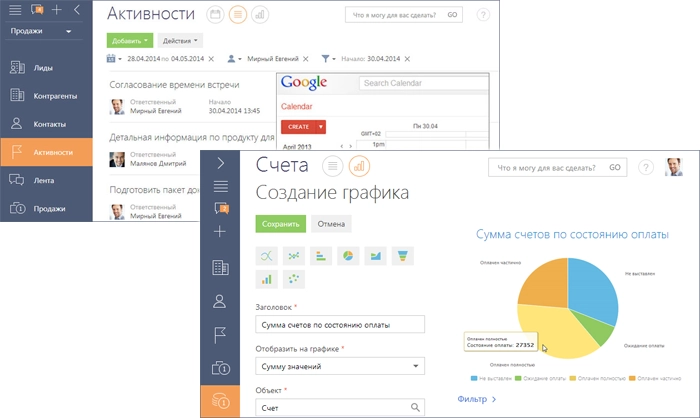The width and height of the screenshot is (700, 418).
Task: Open the date period filter calendar icon
Action: coord(113,59)
